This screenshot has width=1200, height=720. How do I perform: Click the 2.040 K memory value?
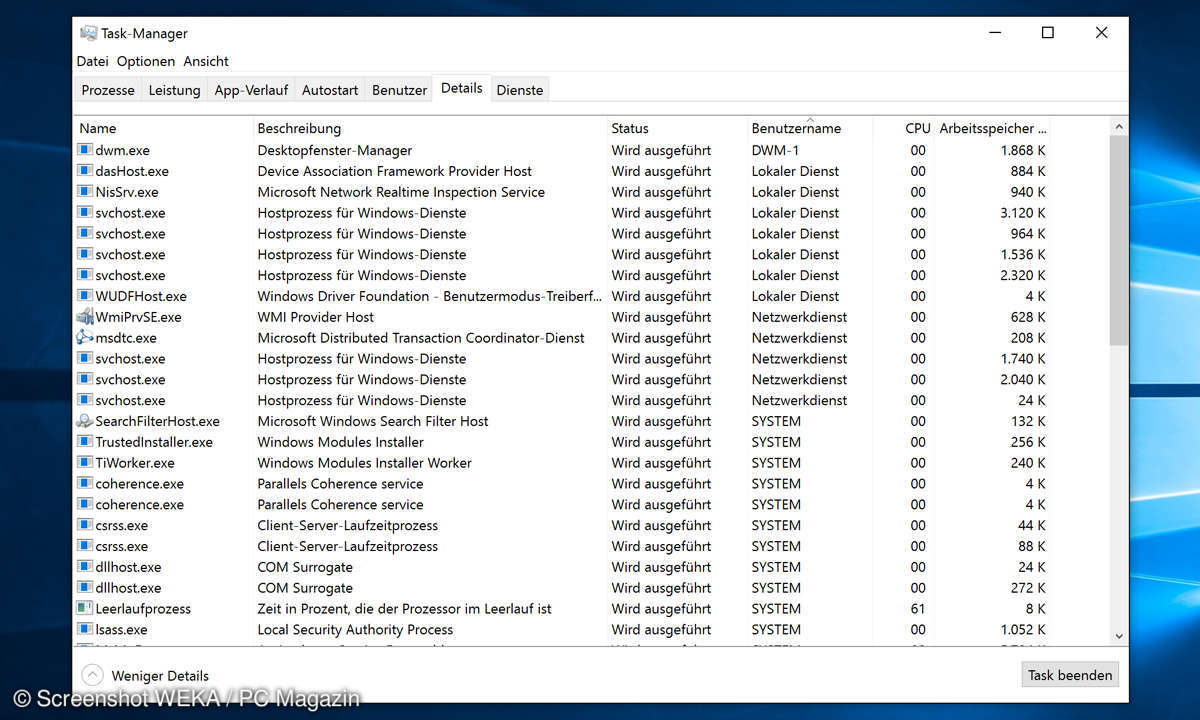1023,379
